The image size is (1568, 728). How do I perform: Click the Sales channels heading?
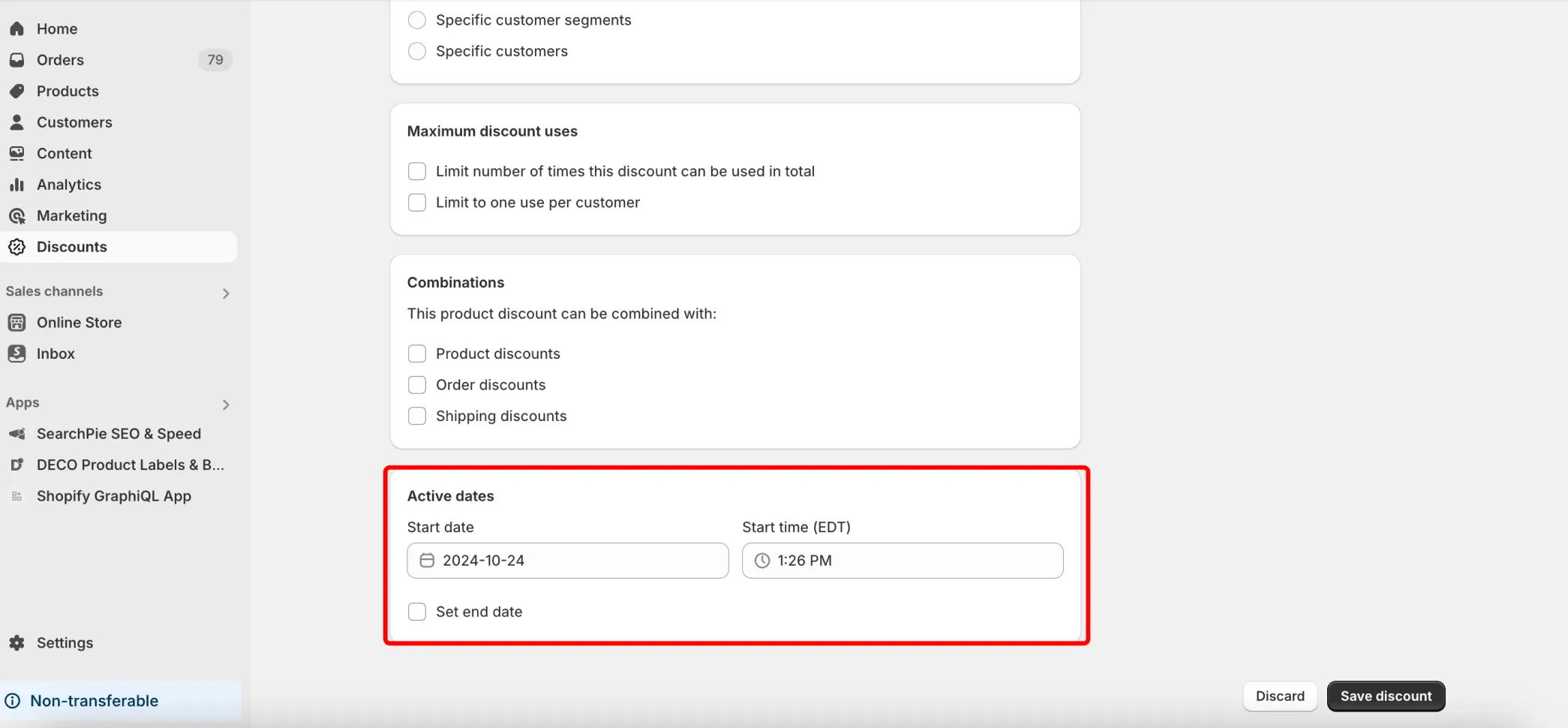(x=54, y=291)
